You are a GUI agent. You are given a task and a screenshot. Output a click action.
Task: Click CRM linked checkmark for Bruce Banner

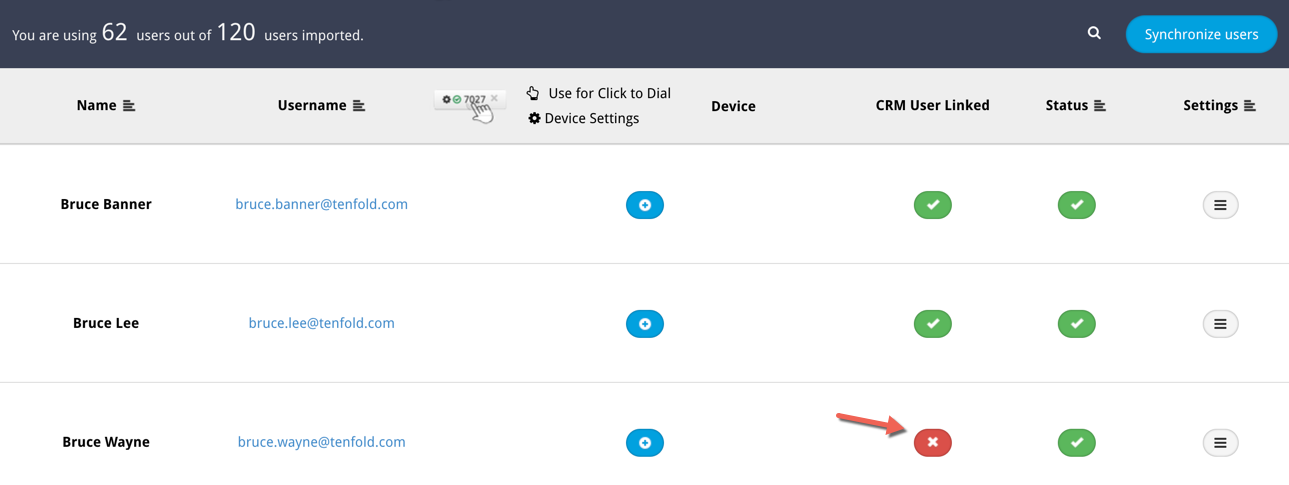pyautogui.click(x=933, y=205)
